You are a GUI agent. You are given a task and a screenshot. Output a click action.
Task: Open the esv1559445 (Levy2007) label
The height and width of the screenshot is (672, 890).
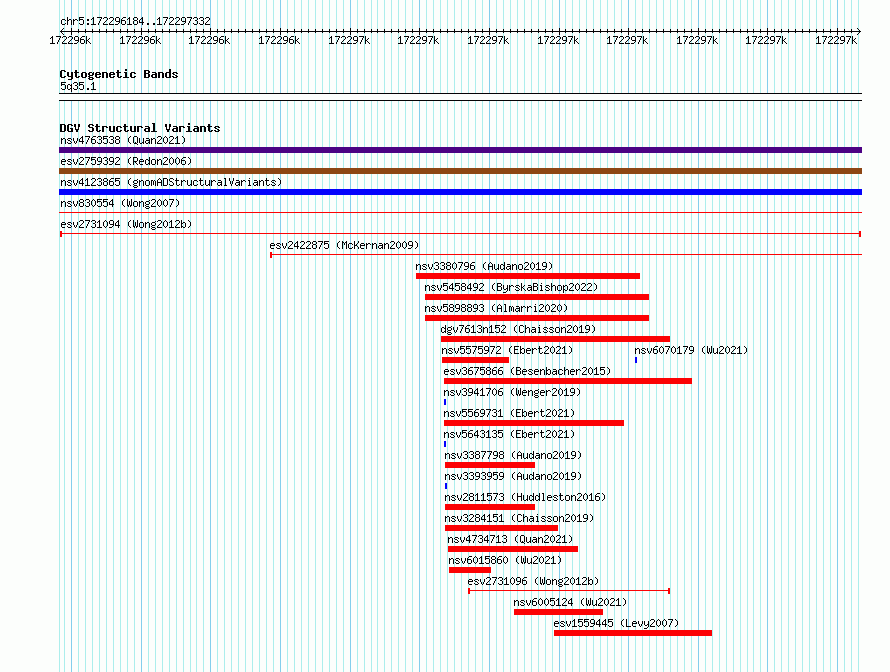pyautogui.click(x=616, y=623)
